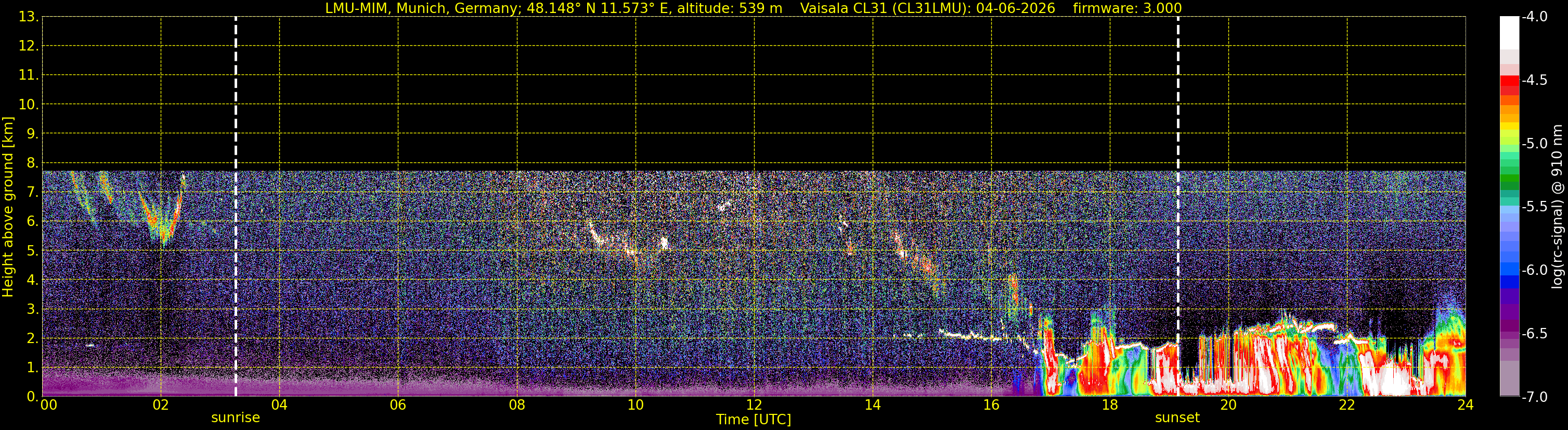The image size is (1568, 430).
Task: Click the white dashed sunrise line
Action: point(236,207)
